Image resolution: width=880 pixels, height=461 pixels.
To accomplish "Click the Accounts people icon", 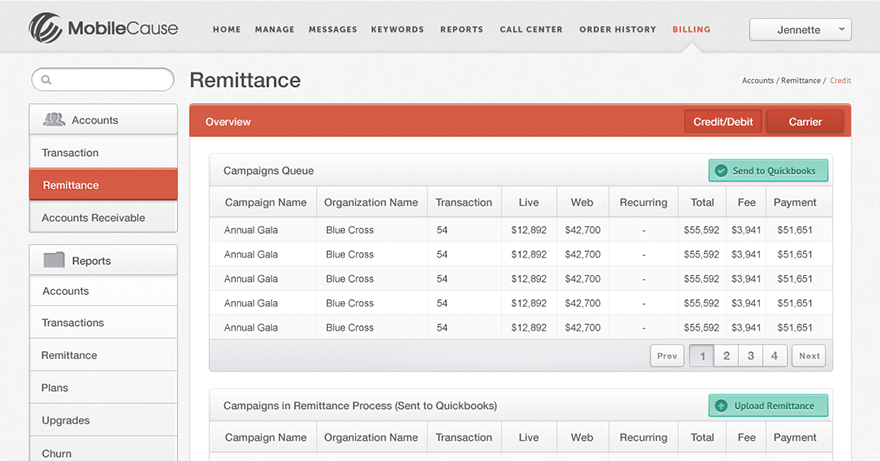I will (x=54, y=120).
